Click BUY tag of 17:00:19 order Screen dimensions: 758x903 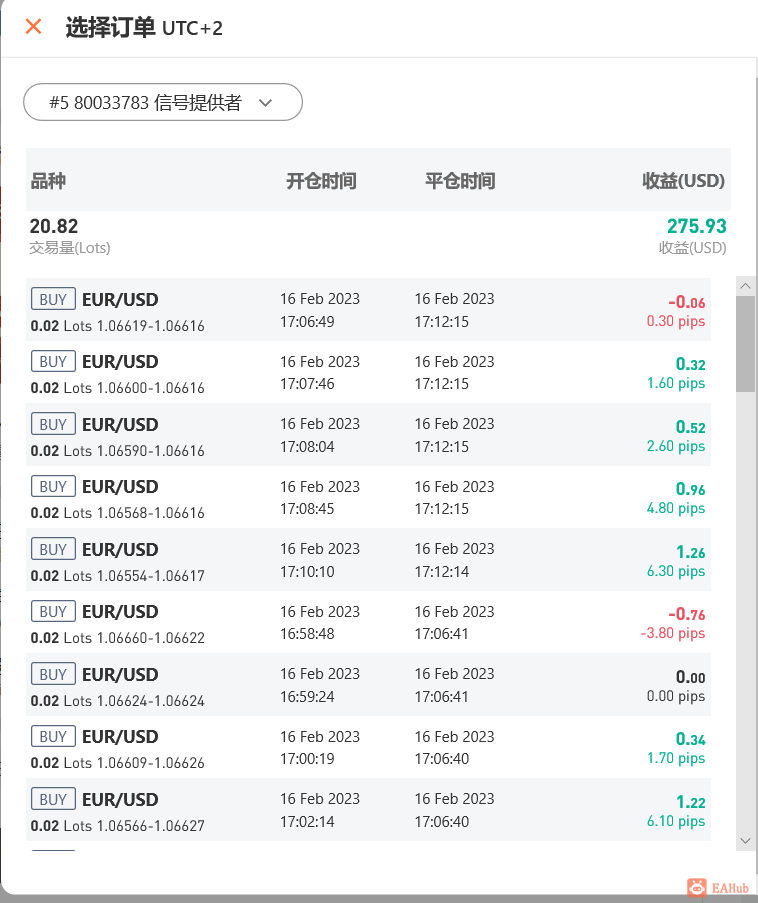click(x=53, y=737)
